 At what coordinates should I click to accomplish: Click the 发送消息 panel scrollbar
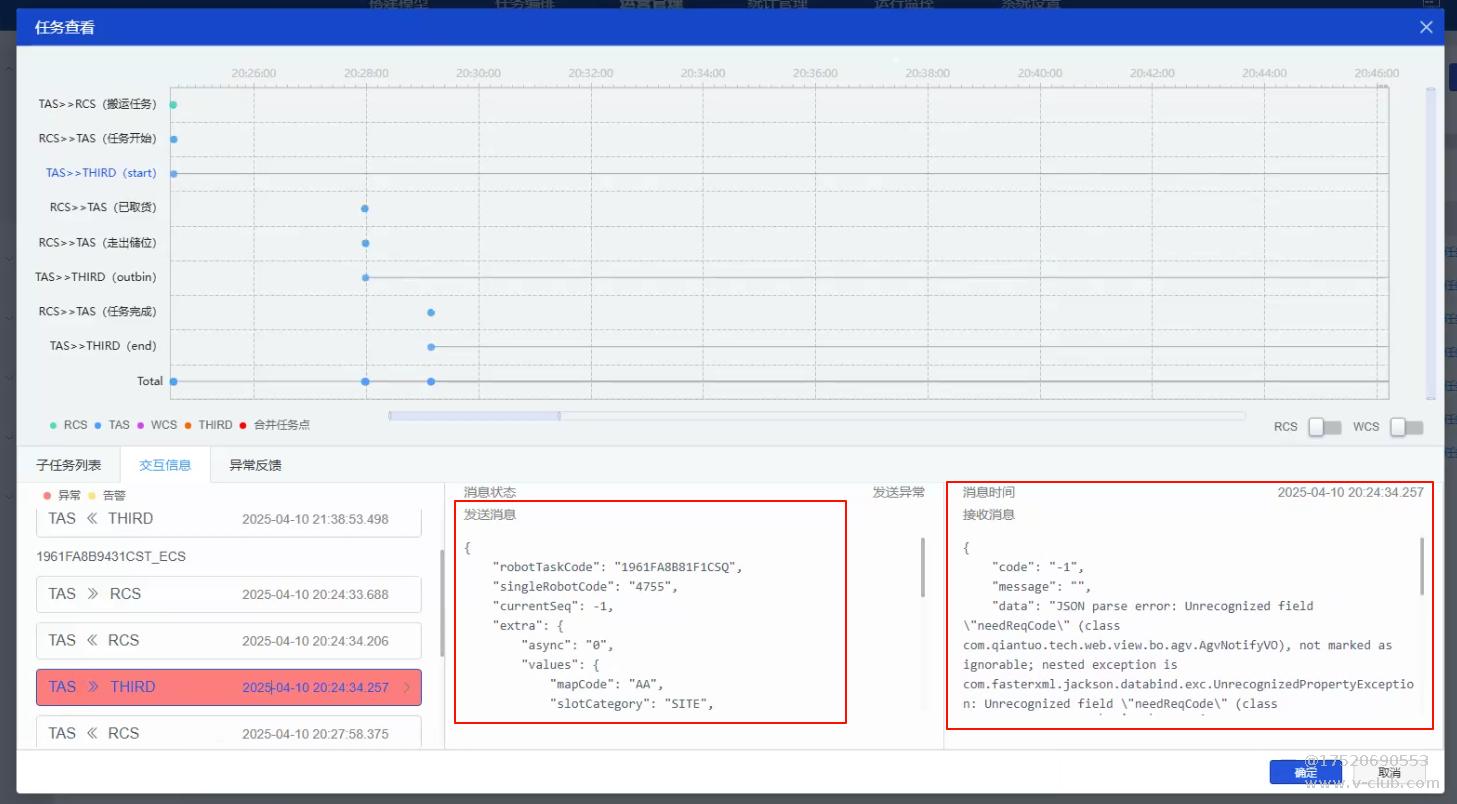[x=923, y=567]
